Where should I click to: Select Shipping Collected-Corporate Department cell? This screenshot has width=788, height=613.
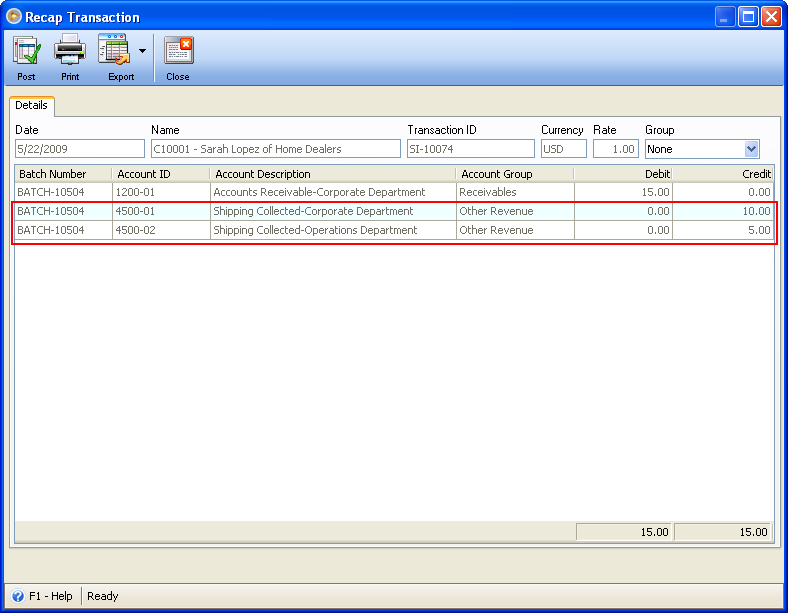[x=333, y=211]
